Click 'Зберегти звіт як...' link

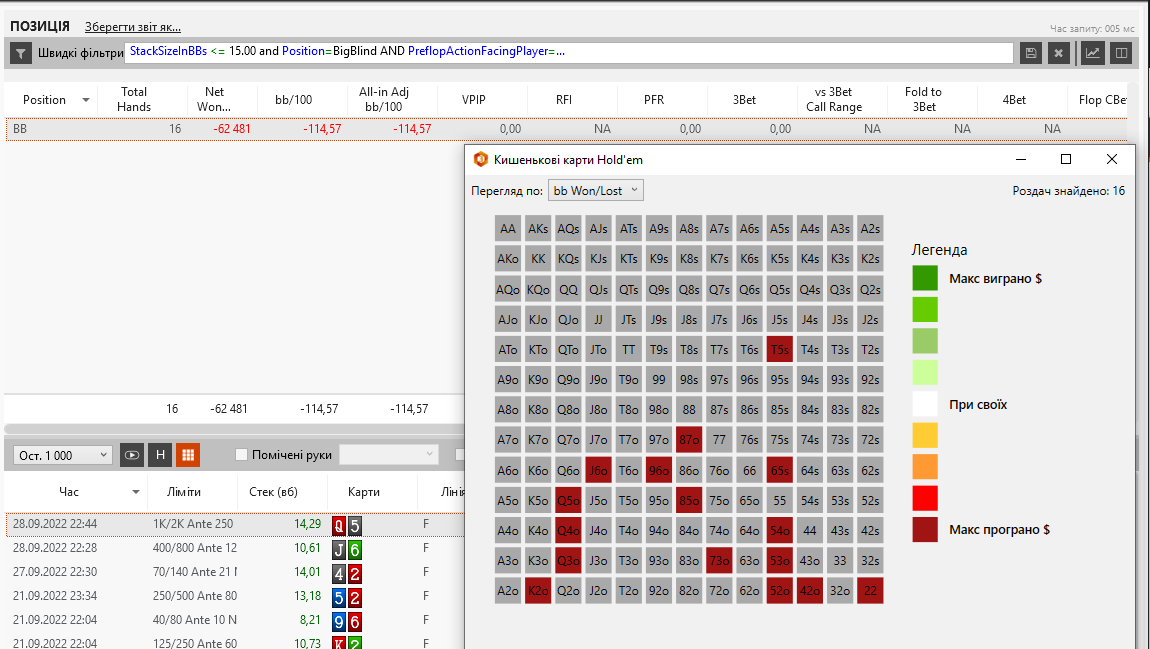[133, 27]
